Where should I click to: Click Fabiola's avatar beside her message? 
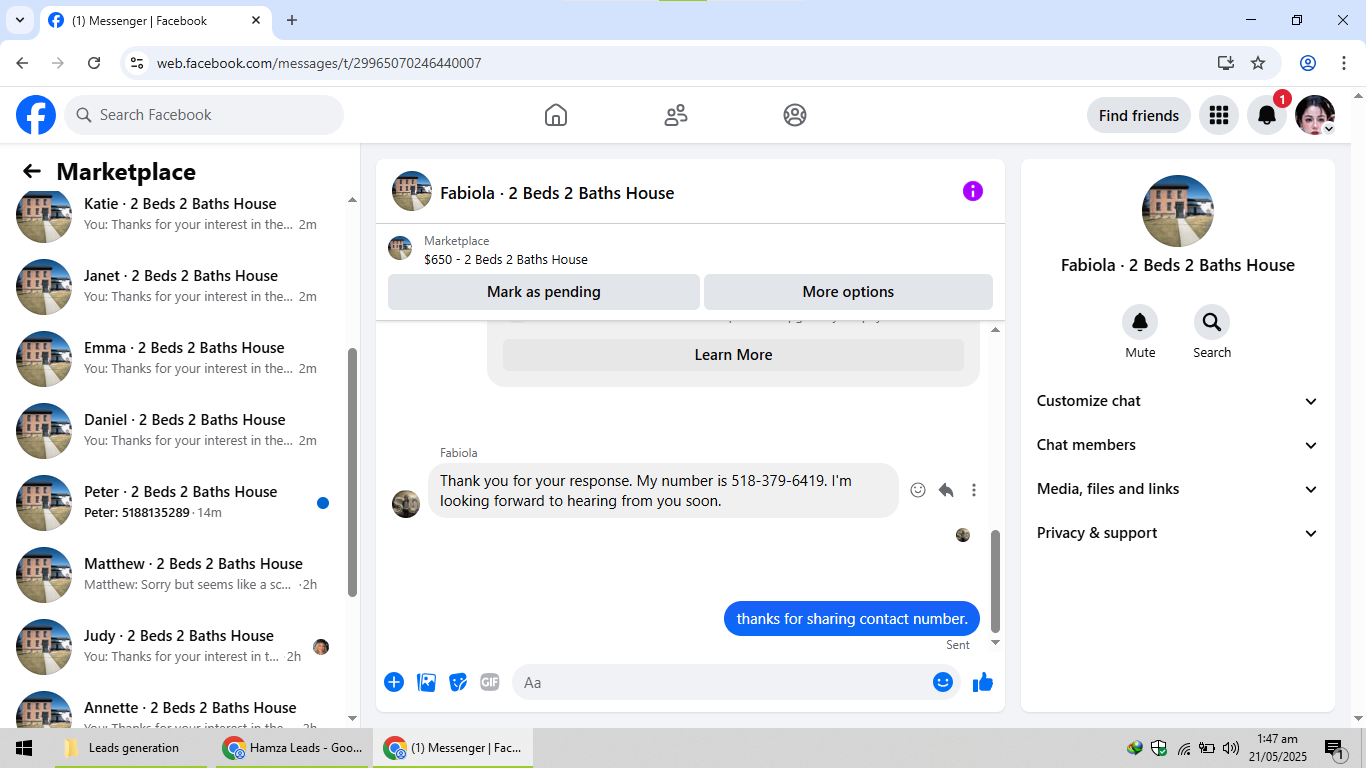[406, 504]
